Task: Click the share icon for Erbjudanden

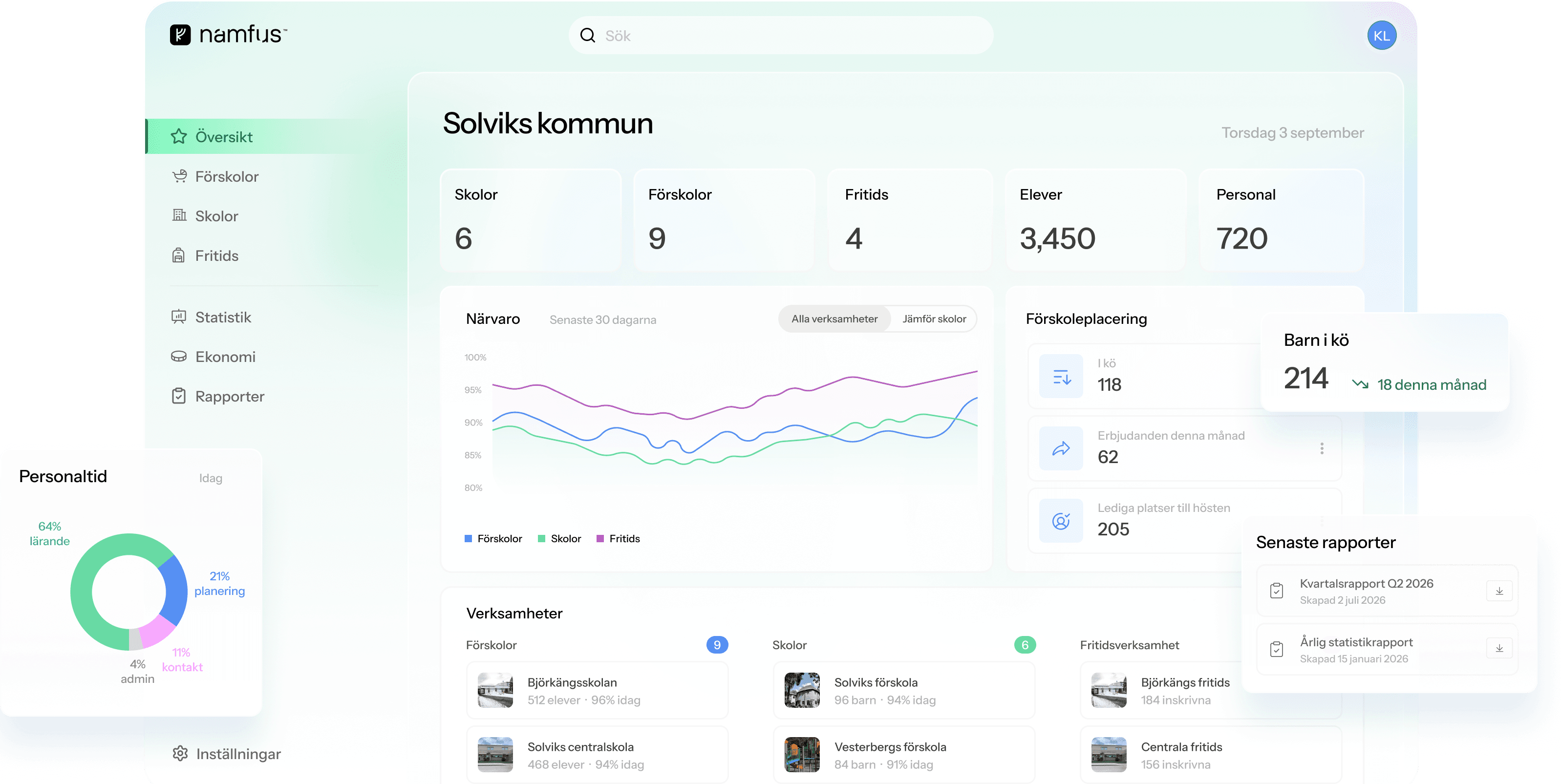Action: (x=1061, y=448)
